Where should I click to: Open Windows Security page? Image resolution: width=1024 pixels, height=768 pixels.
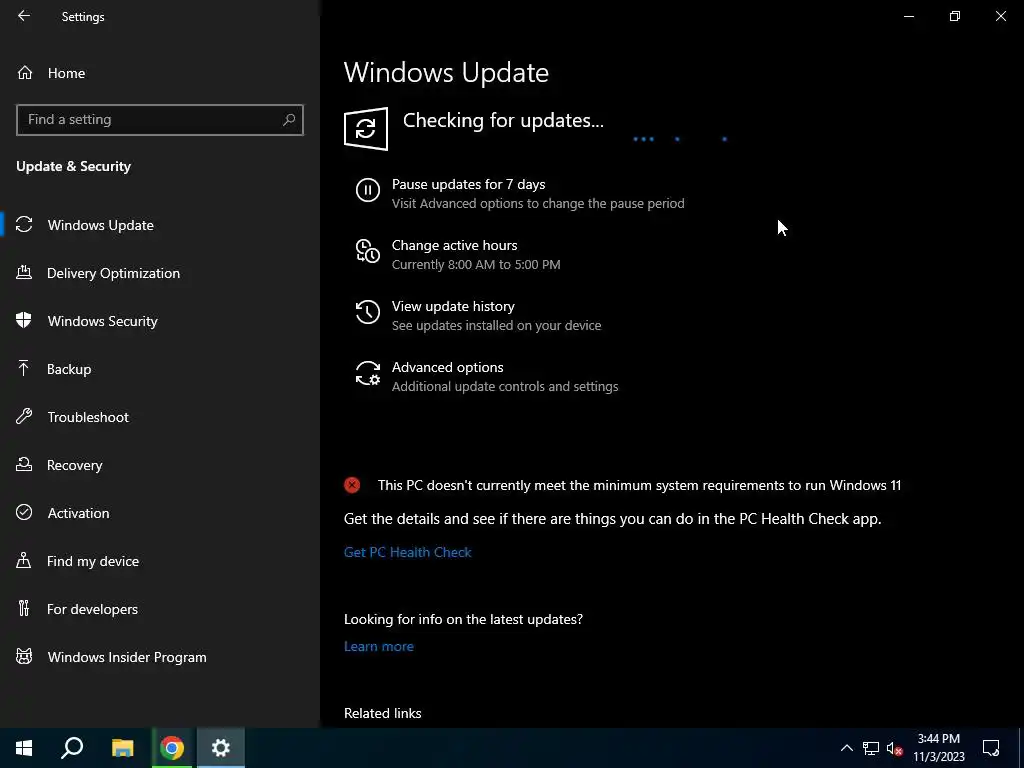point(160,321)
